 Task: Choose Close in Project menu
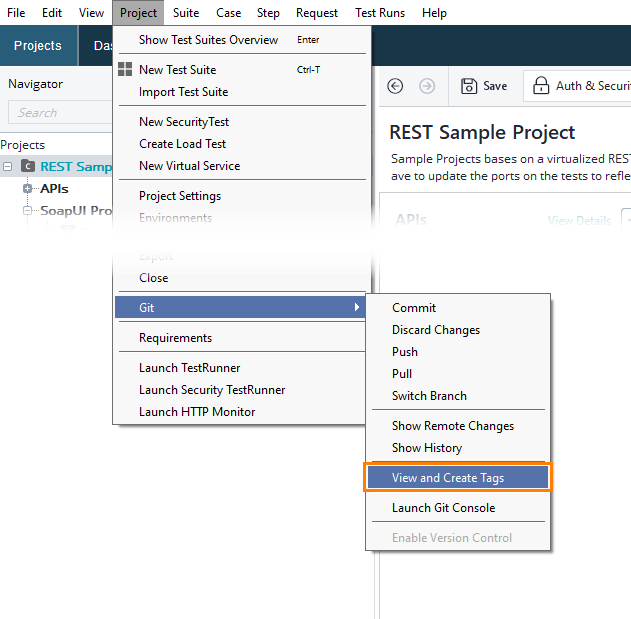242,278
